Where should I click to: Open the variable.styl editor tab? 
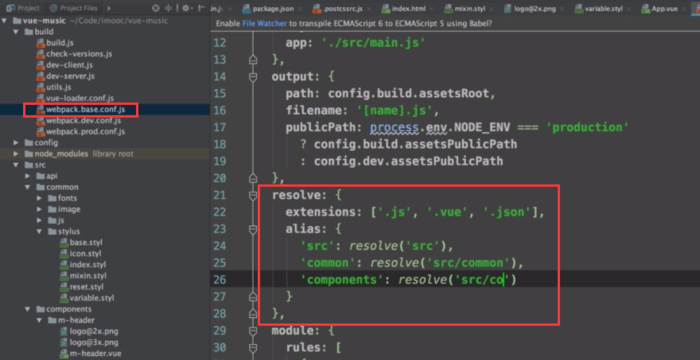pyautogui.click(x=599, y=9)
